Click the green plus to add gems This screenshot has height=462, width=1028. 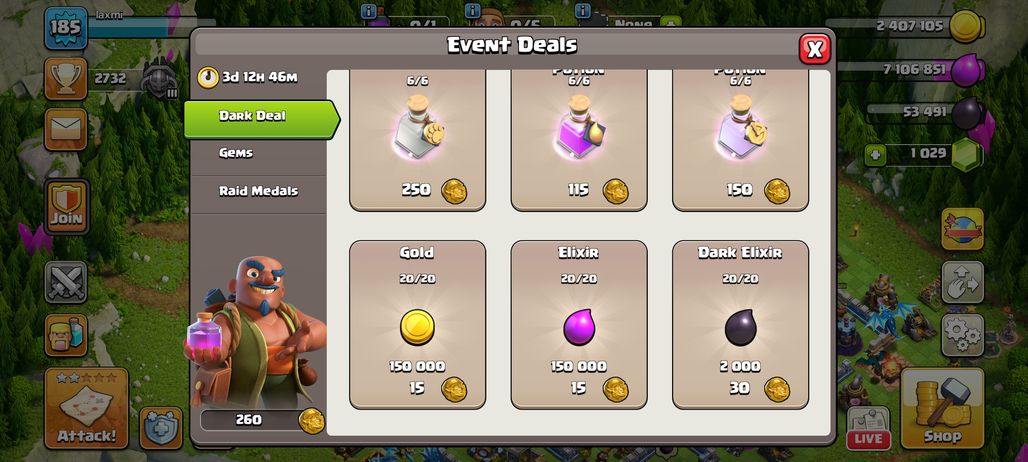coord(873,156)
